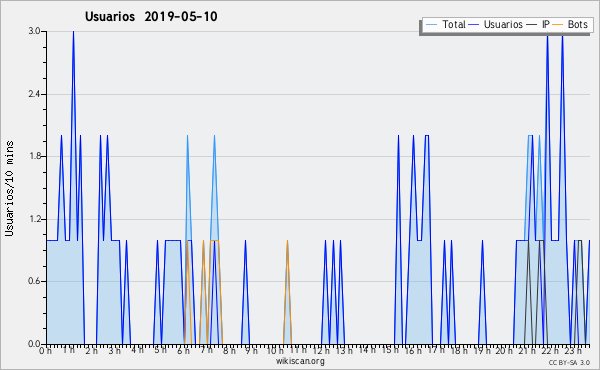Click the '21 h' x-axis label

(528, 351)
